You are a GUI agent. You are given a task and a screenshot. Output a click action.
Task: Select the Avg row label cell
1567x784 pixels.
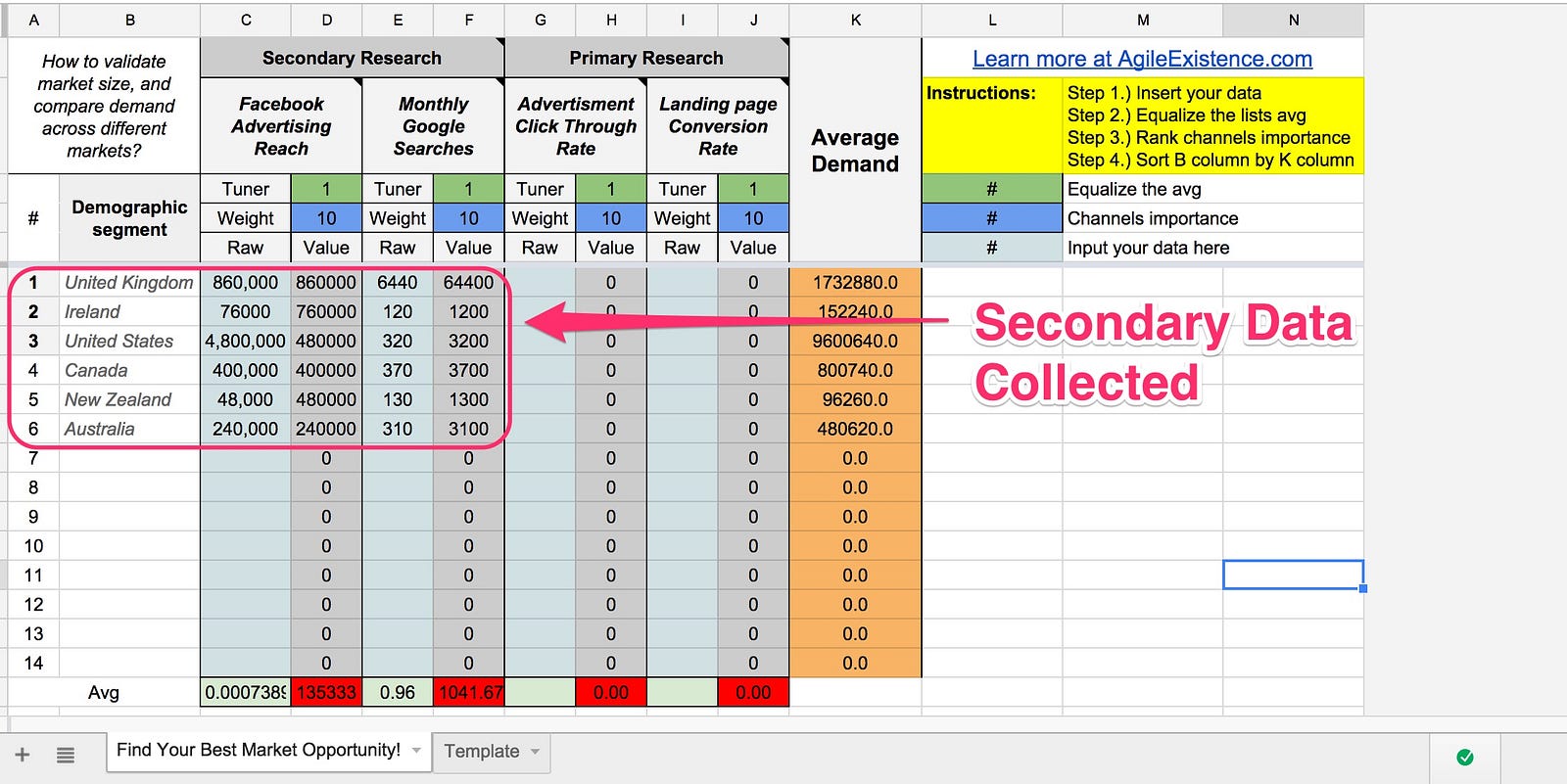[x=104, y=693]
